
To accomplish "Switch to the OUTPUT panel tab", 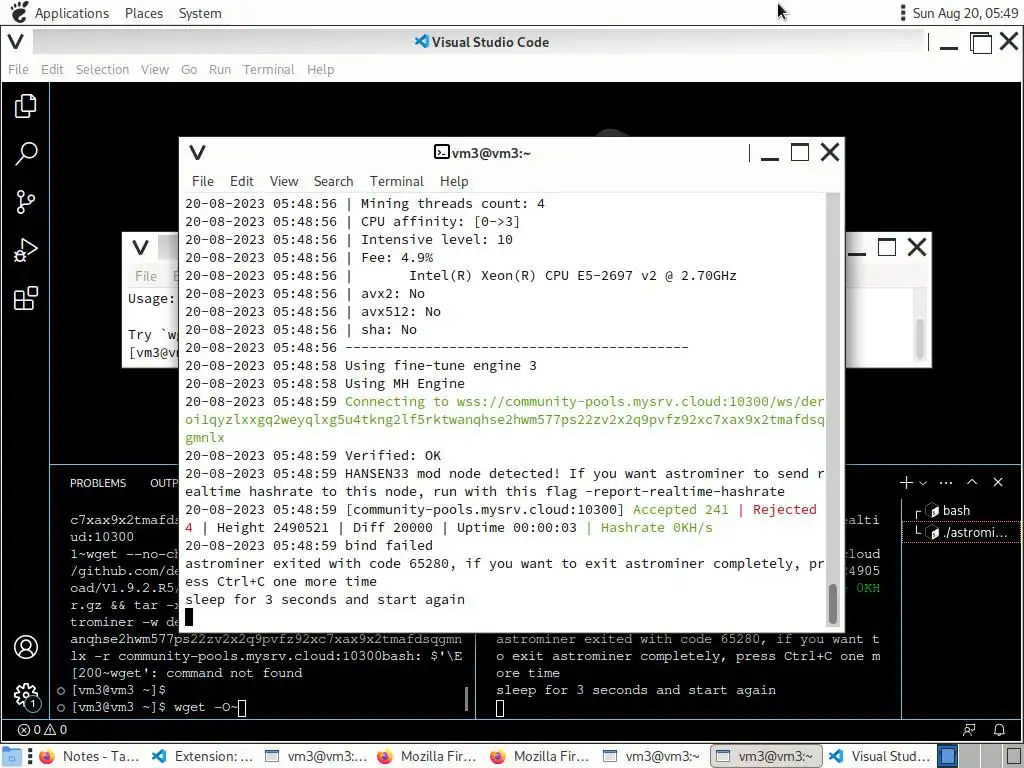I will point(164,483).
